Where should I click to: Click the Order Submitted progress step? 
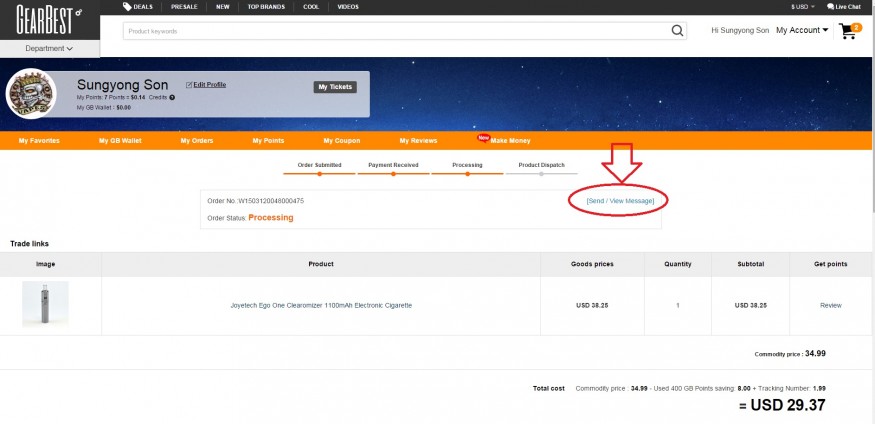319,168
